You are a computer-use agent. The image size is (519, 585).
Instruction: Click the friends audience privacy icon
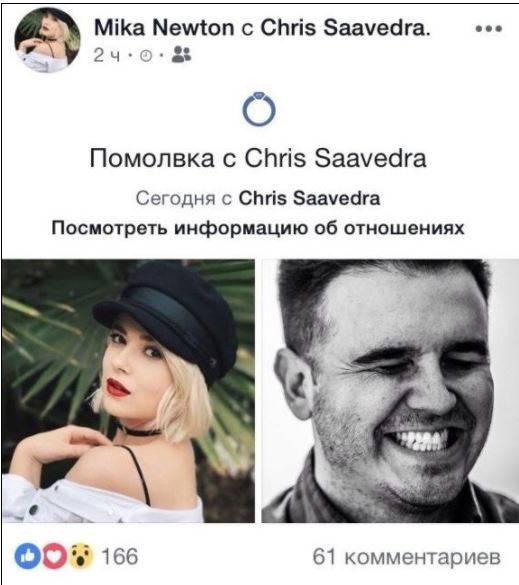point(181,54)
